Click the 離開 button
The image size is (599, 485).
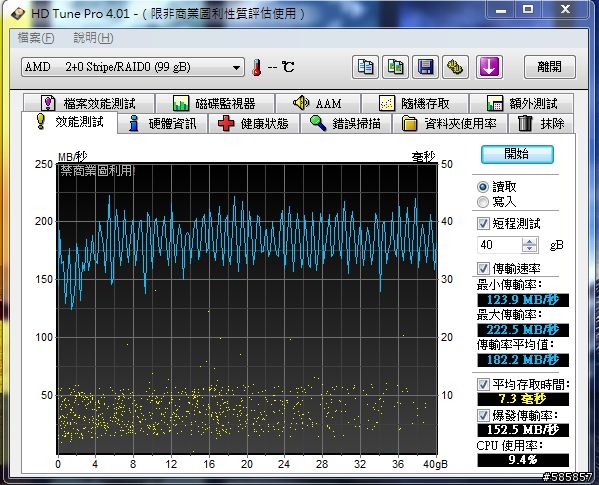coord(549,67)
